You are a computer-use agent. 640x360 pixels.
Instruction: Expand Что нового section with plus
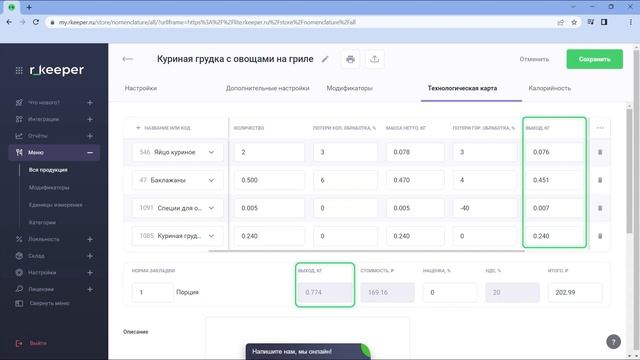click(90, 102)
